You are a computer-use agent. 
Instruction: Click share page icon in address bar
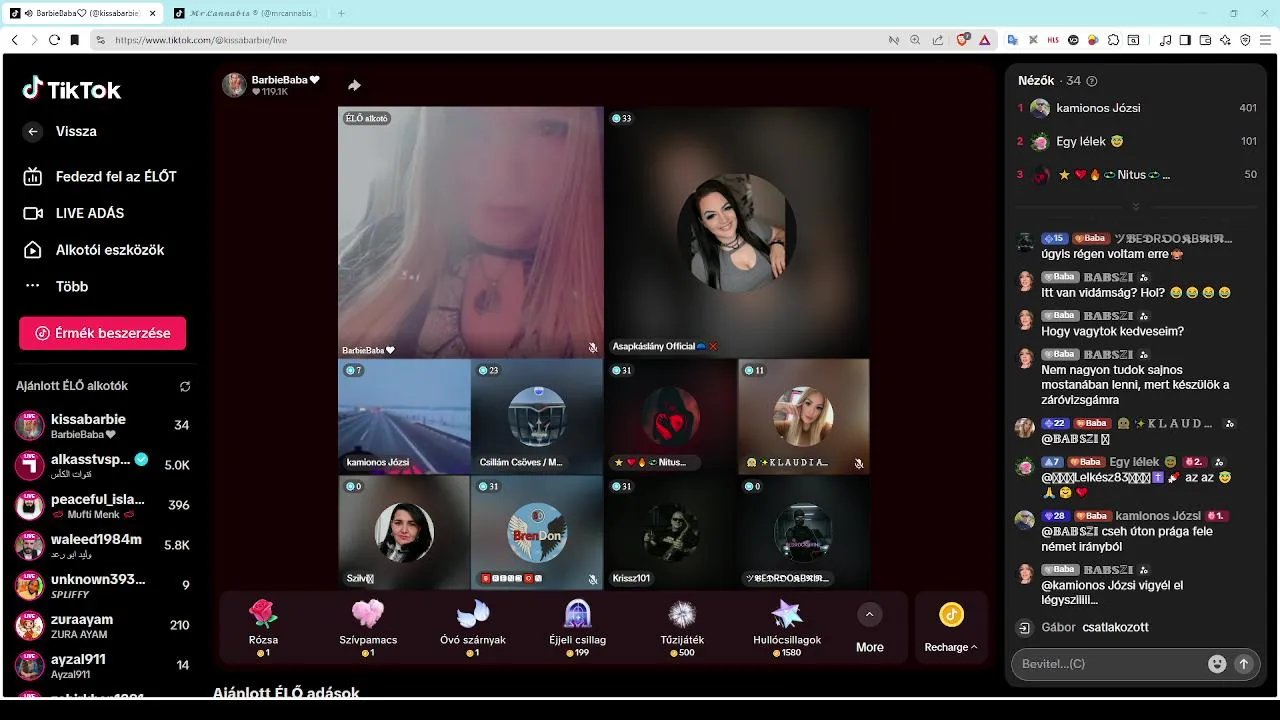[x=937, y=40]
